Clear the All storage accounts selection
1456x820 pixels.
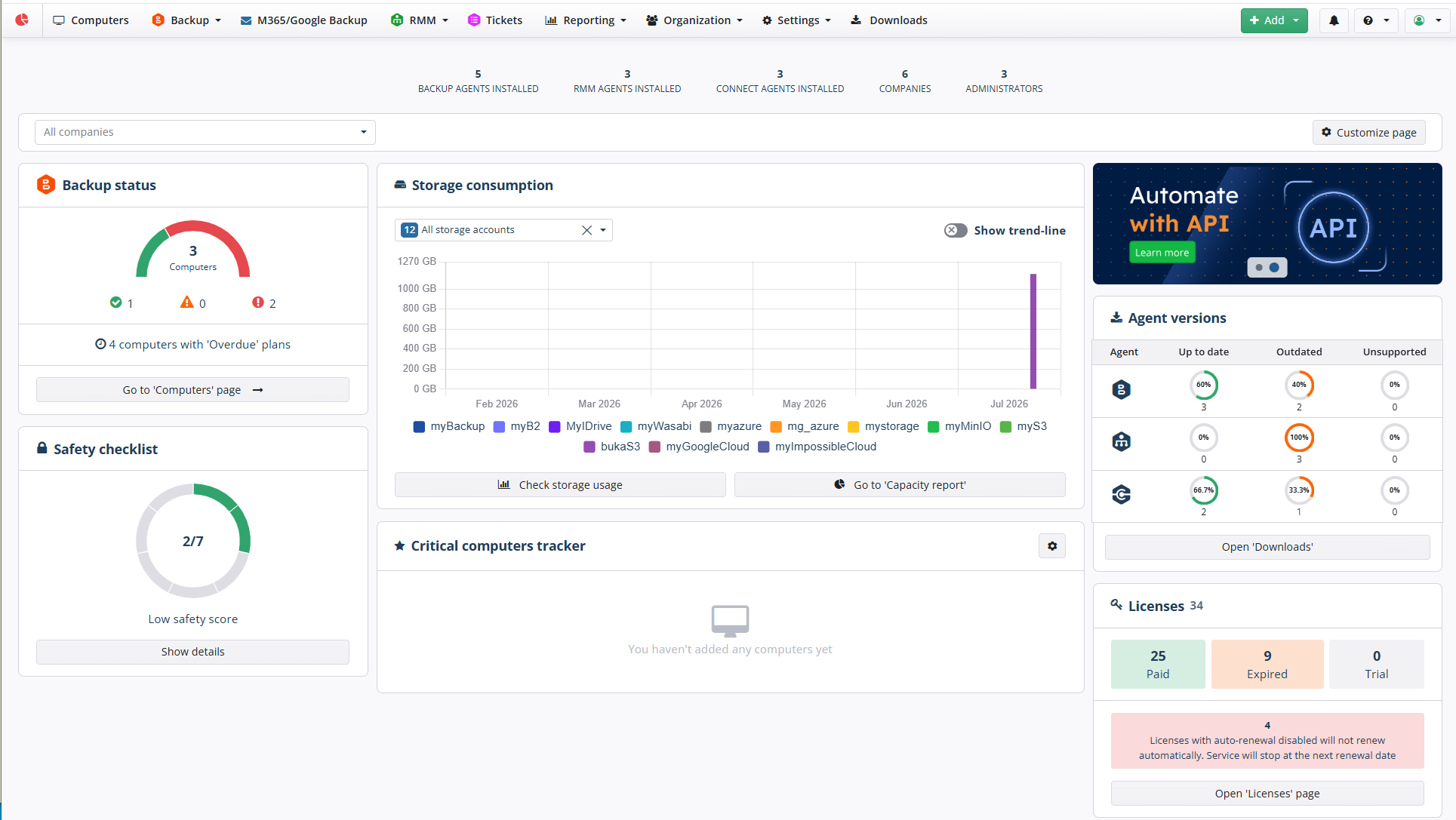coord(586,230)
